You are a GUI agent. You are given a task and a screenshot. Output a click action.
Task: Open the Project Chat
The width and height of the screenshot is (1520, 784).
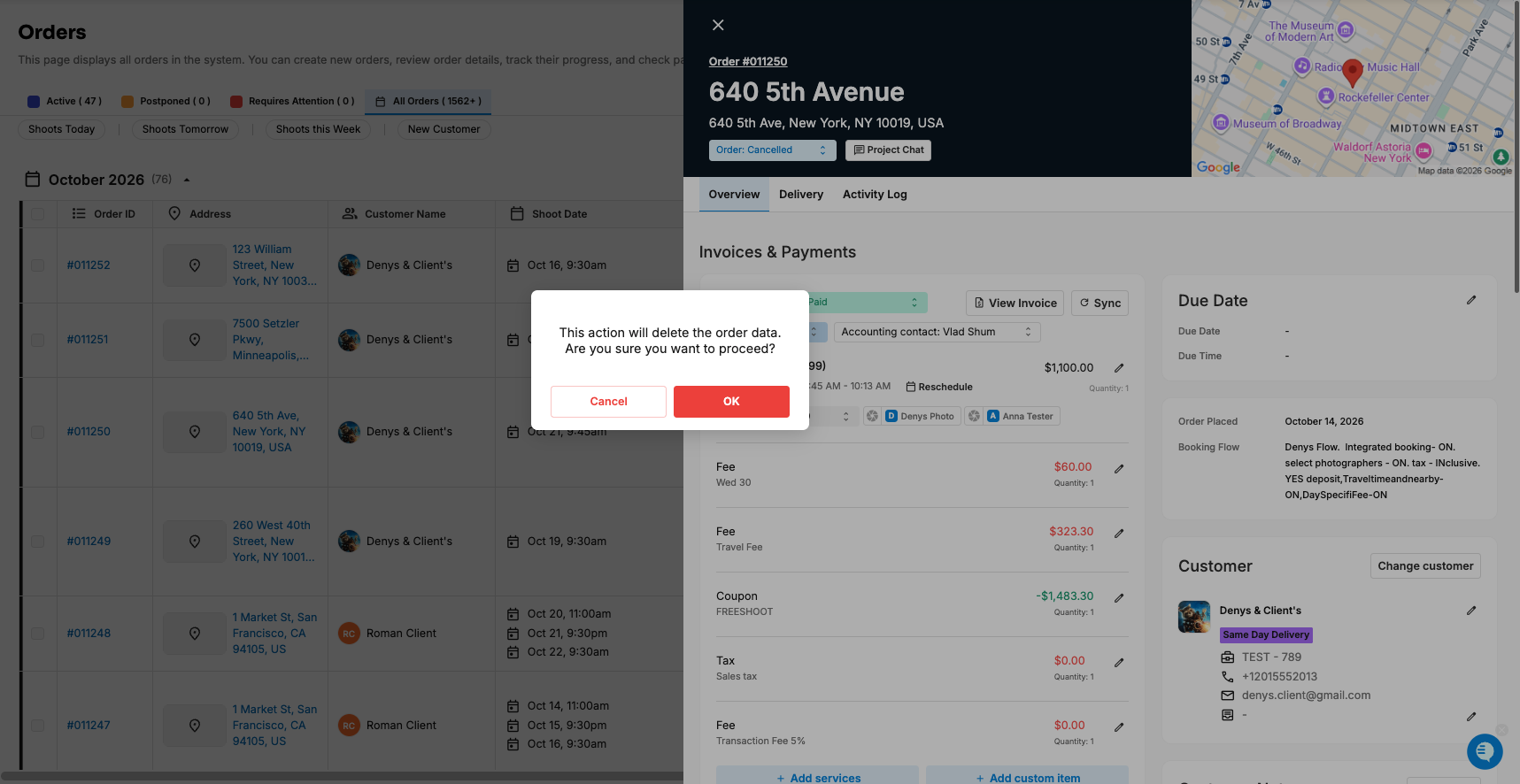tap(888, 150)
